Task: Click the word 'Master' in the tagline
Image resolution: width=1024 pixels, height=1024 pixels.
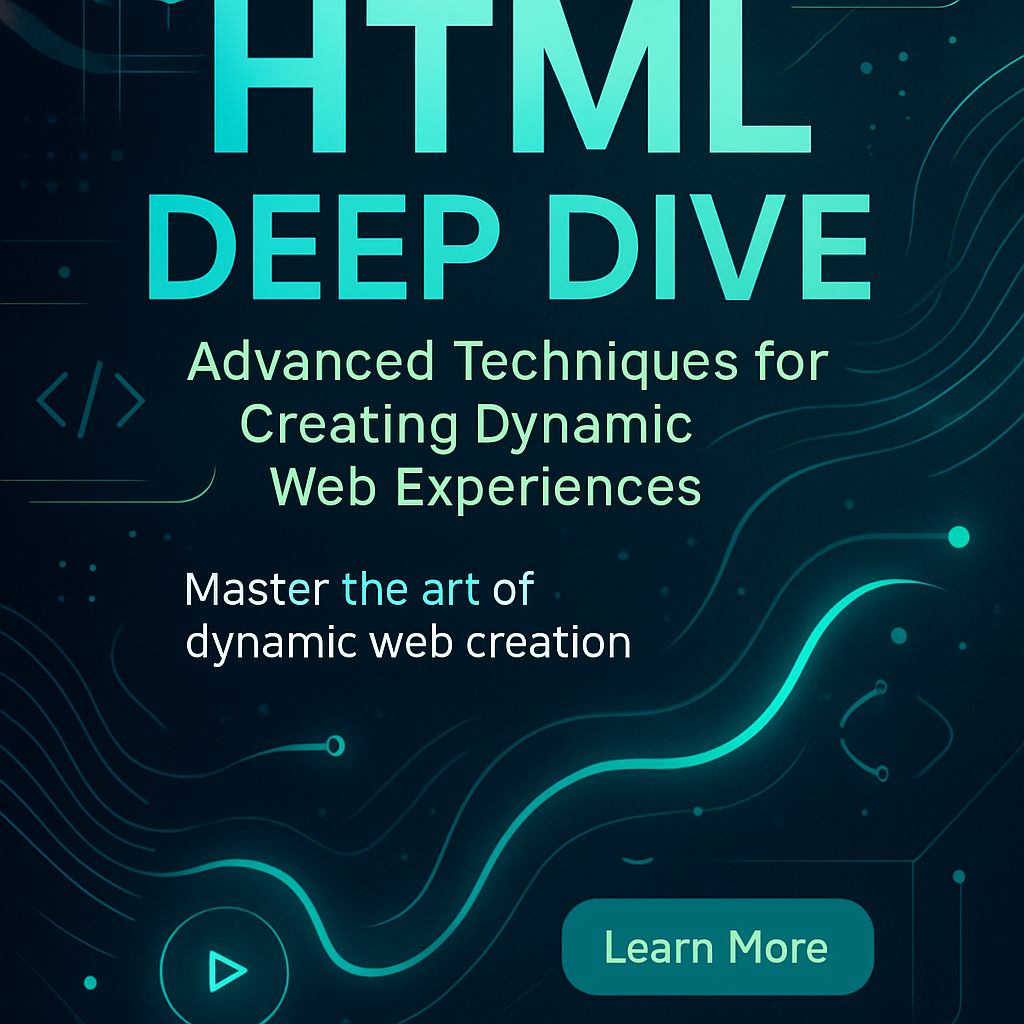Action: click(256, 590)
